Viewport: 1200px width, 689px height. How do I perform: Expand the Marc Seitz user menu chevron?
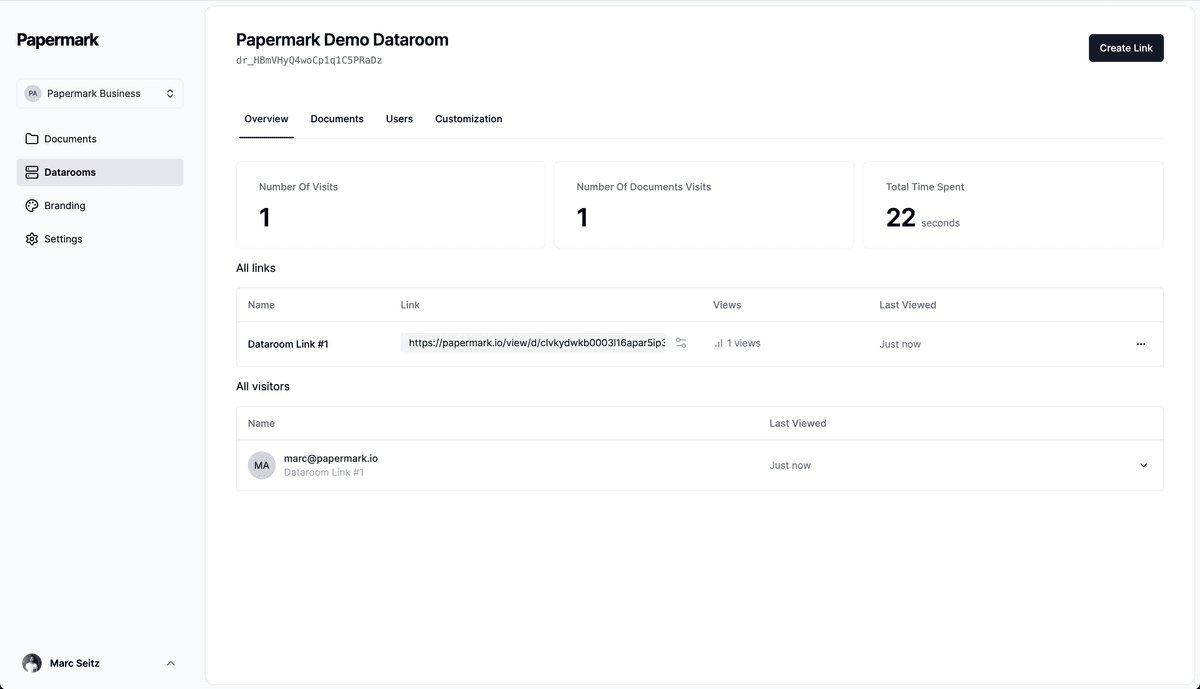coord(171,663)
